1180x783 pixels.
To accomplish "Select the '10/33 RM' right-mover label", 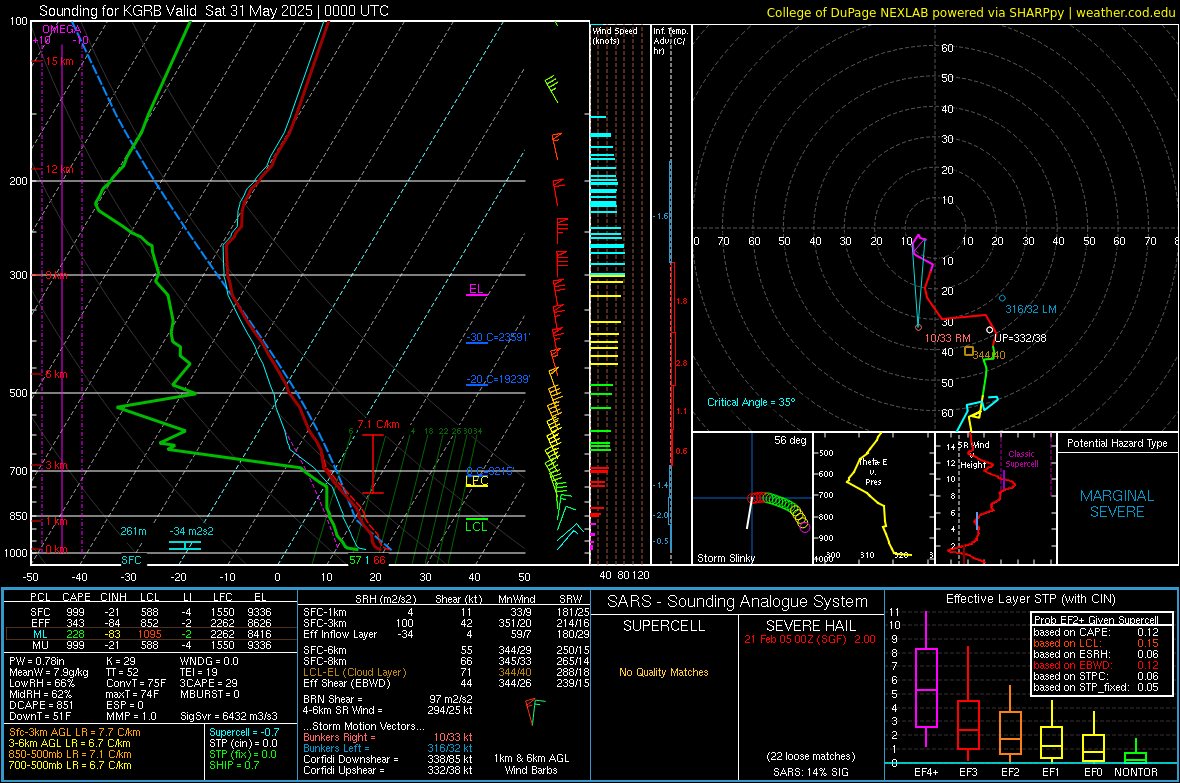I will (947, 339).
